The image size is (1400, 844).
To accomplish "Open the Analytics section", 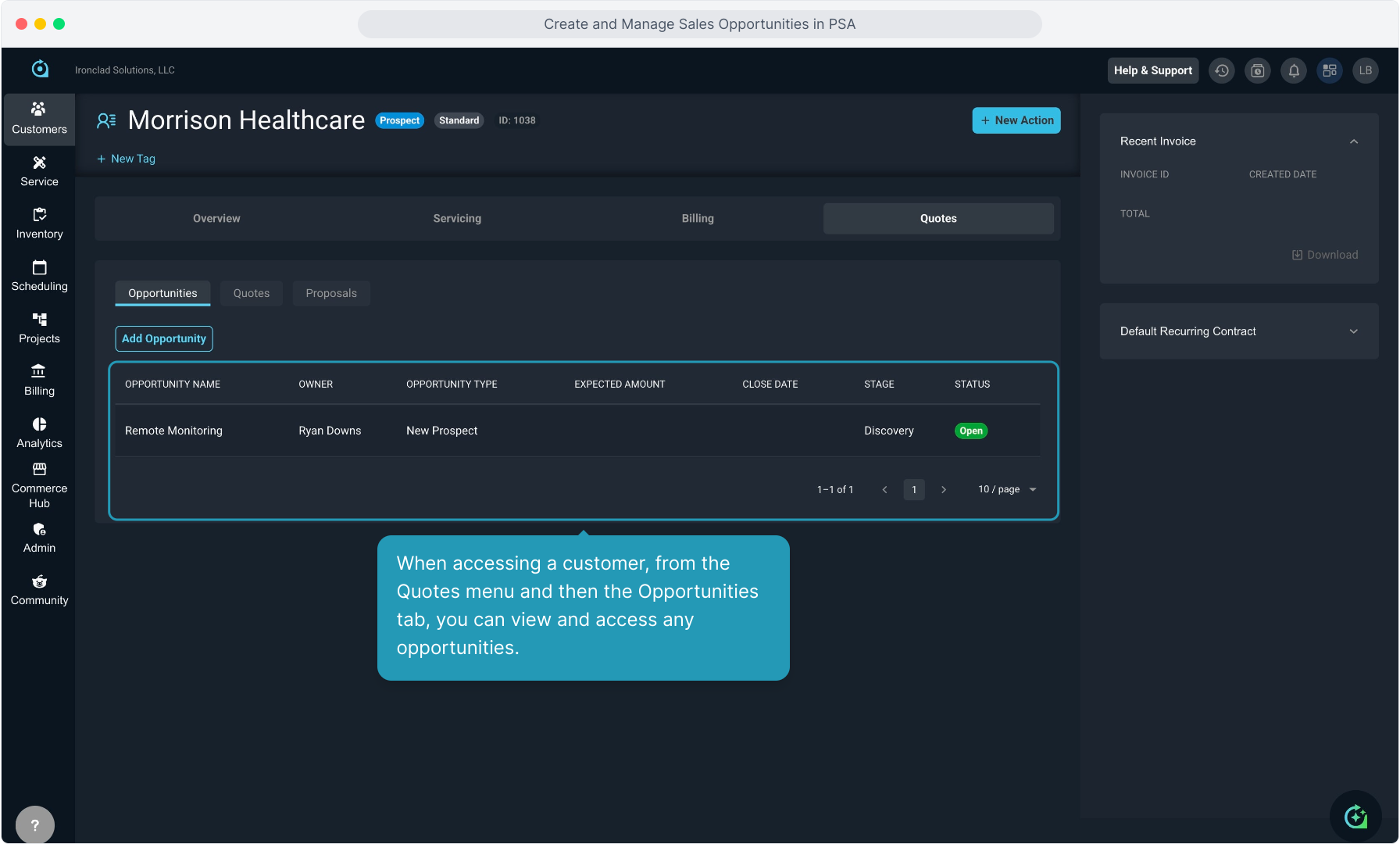I will 39,433.
